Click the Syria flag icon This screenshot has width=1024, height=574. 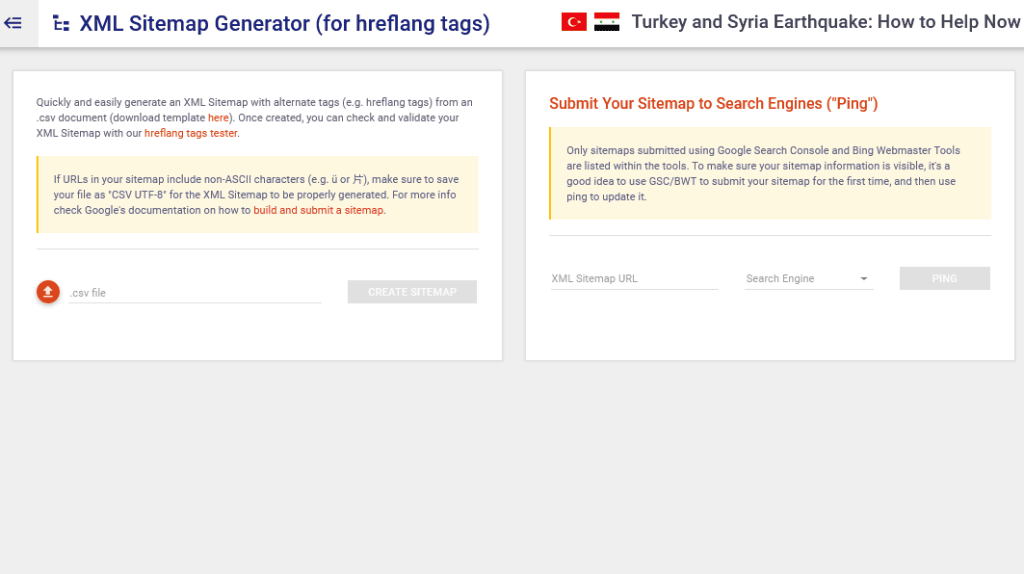[x=606, y=22]
